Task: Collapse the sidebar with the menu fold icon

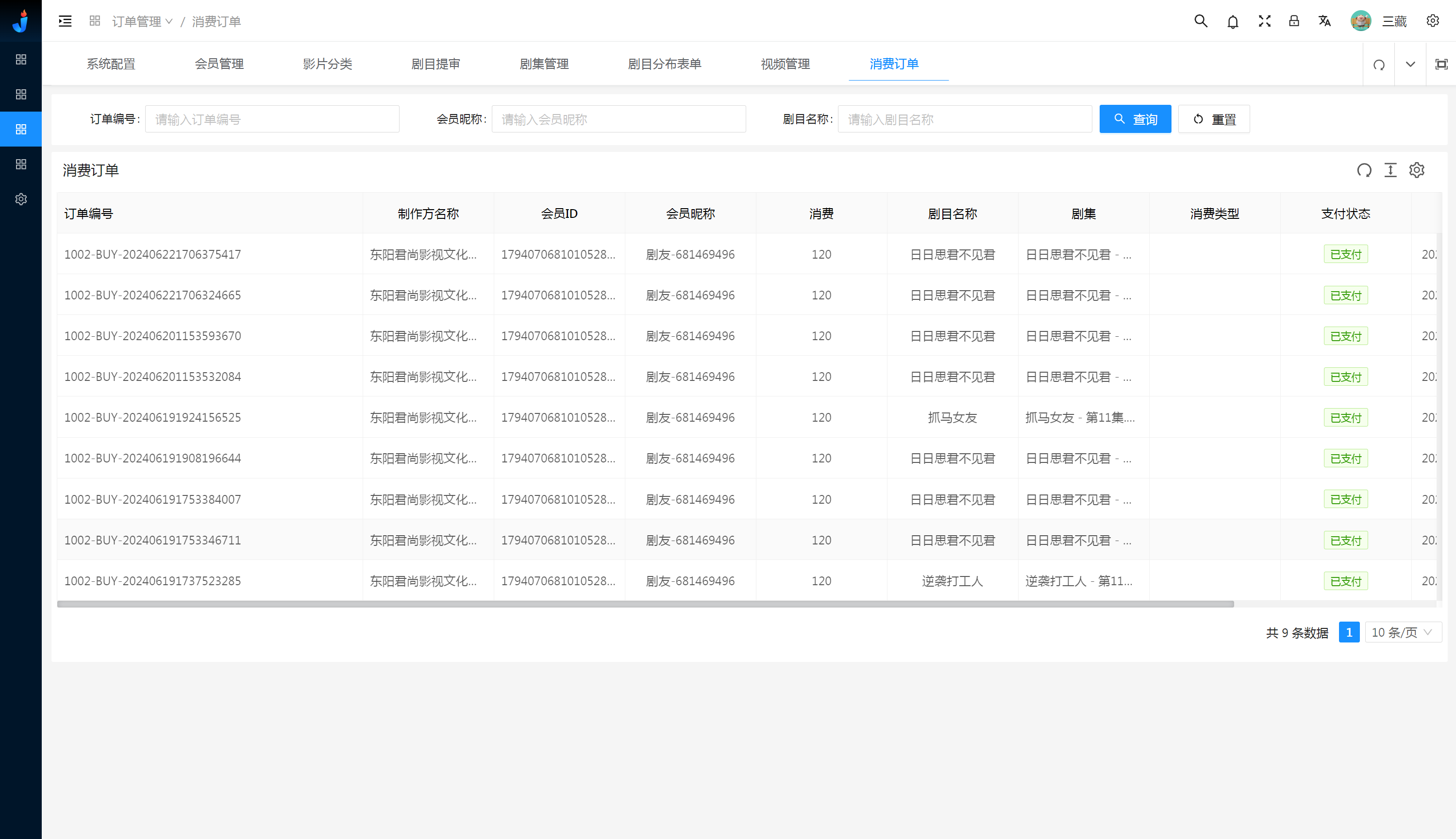Action: 65,21
